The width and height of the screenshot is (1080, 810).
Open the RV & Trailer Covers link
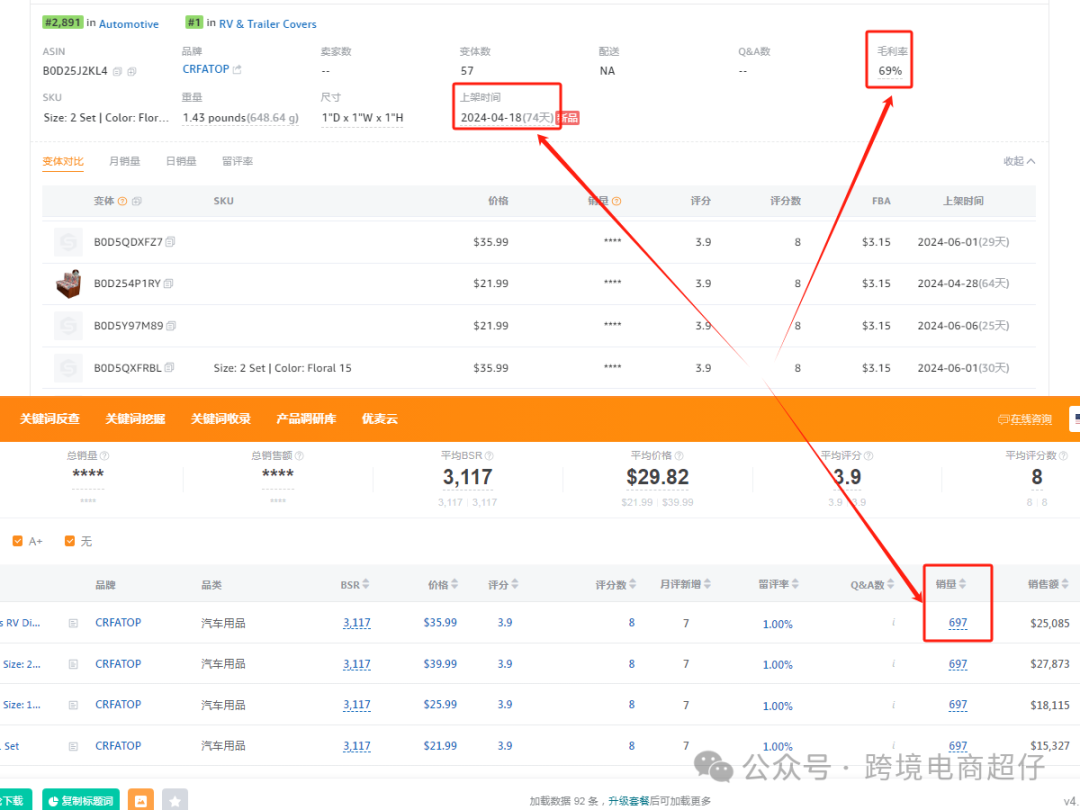pyautogui.click(x=268, y=24)
